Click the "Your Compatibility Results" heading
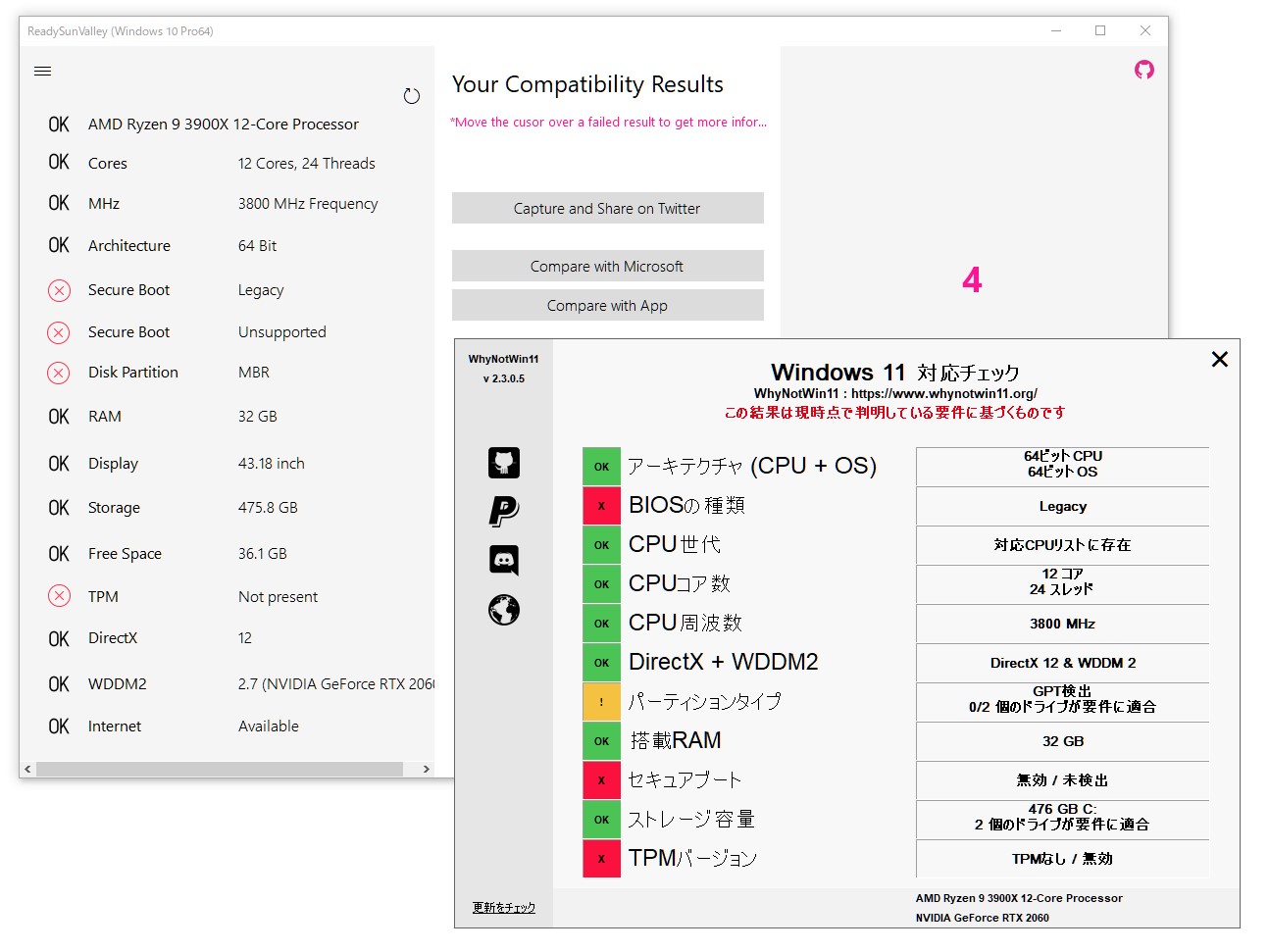The image size is (1269, 952). (588, 84)
